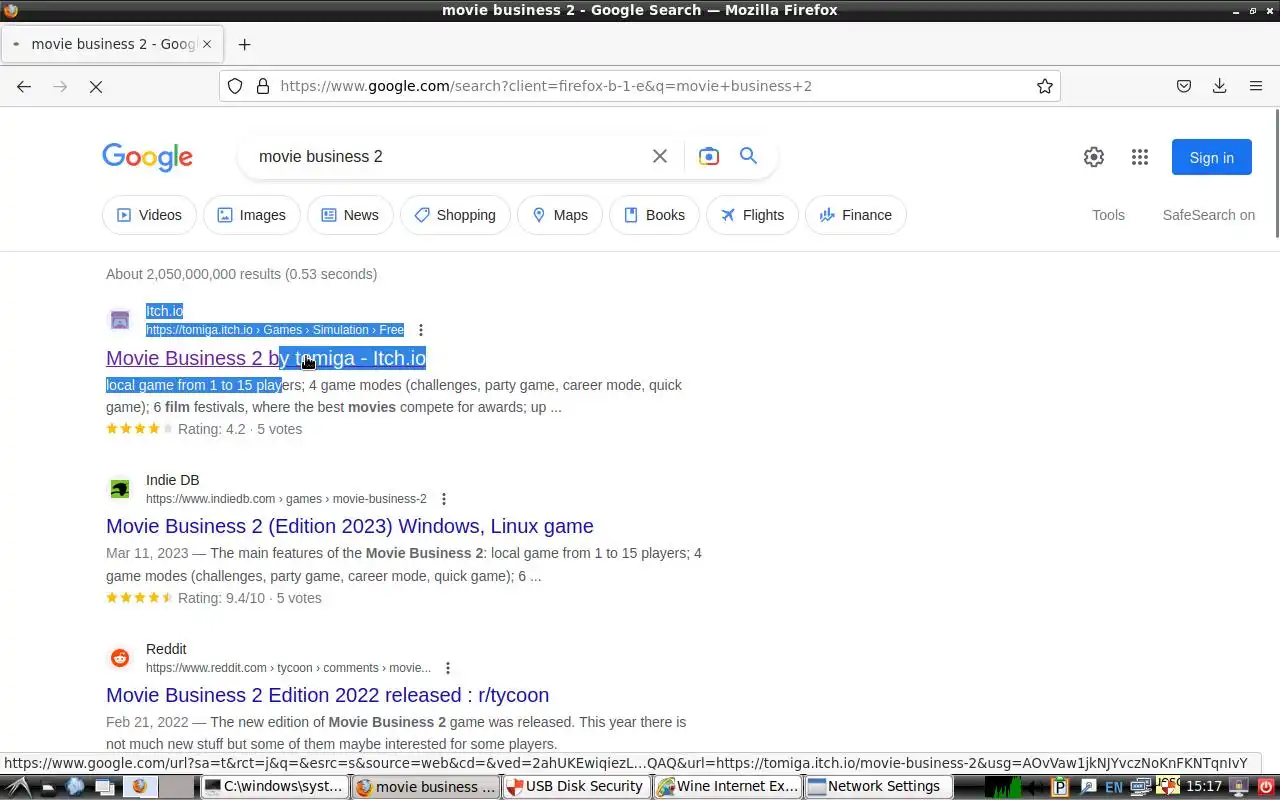This screenshot has width=1280, height=800.
Task: Click the Indie DB site name
Action: [173, 480]
